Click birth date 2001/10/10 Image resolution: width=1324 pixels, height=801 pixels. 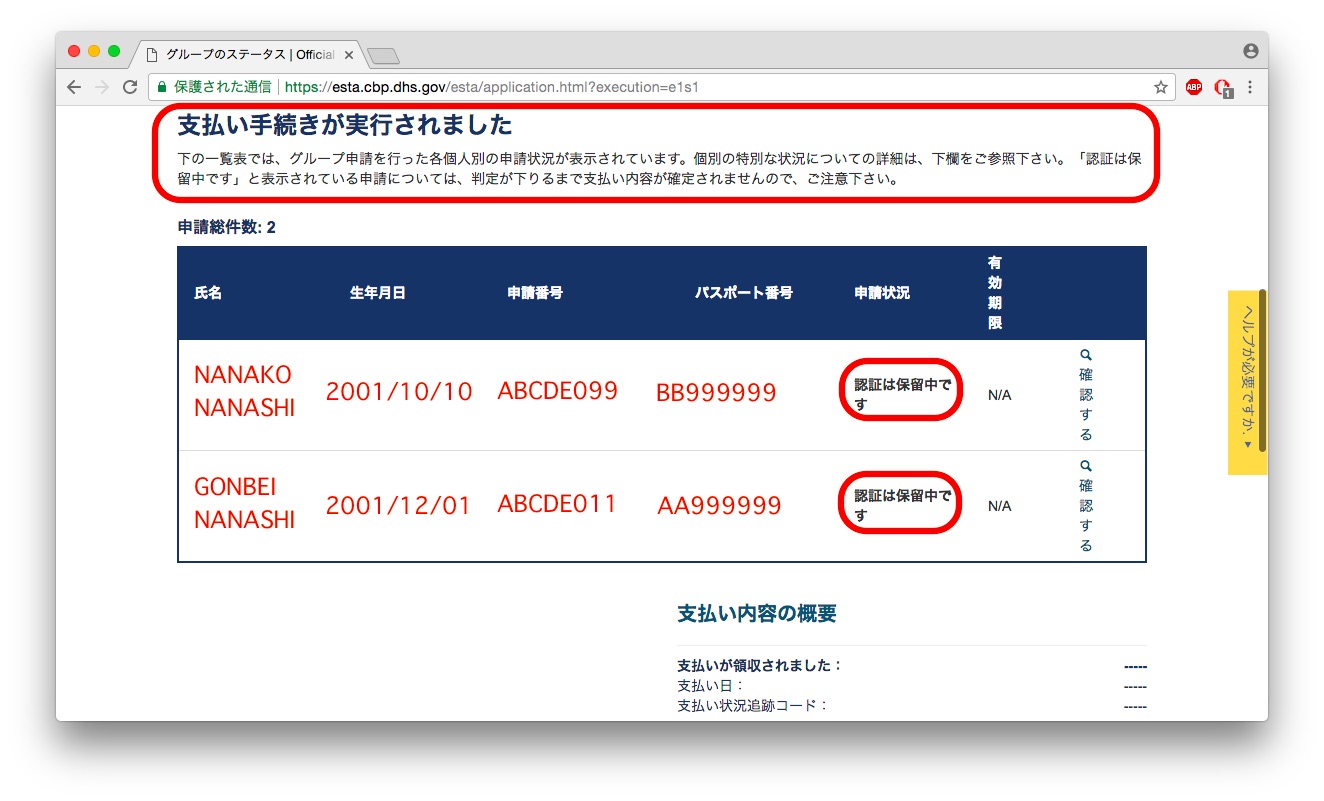[x=399, y=392]
